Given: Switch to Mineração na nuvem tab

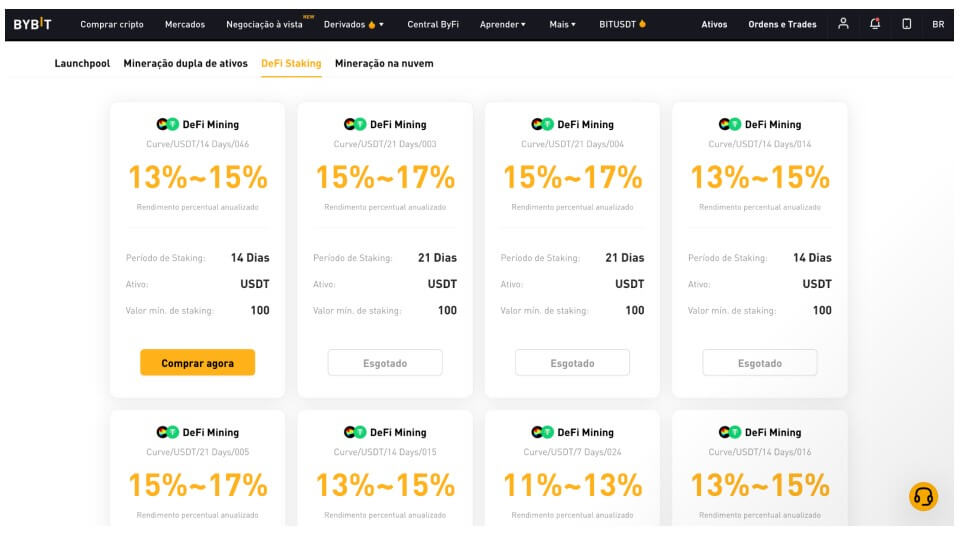Looking at the screenshot, I should coord(384,63).
